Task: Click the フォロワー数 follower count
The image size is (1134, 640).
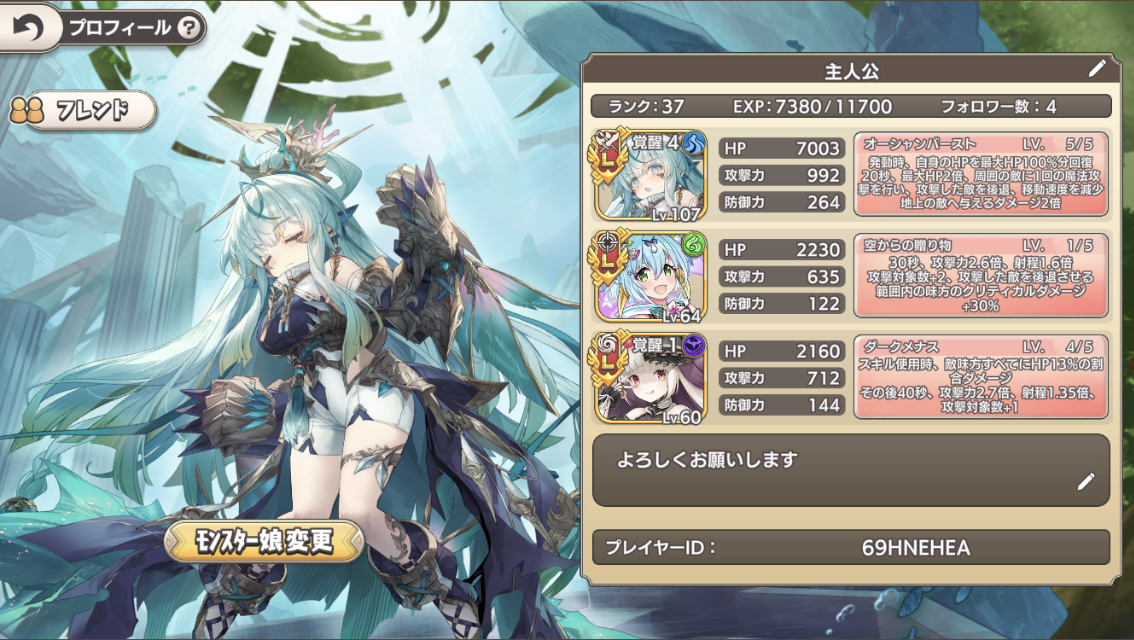Action: tap(998, 106)
